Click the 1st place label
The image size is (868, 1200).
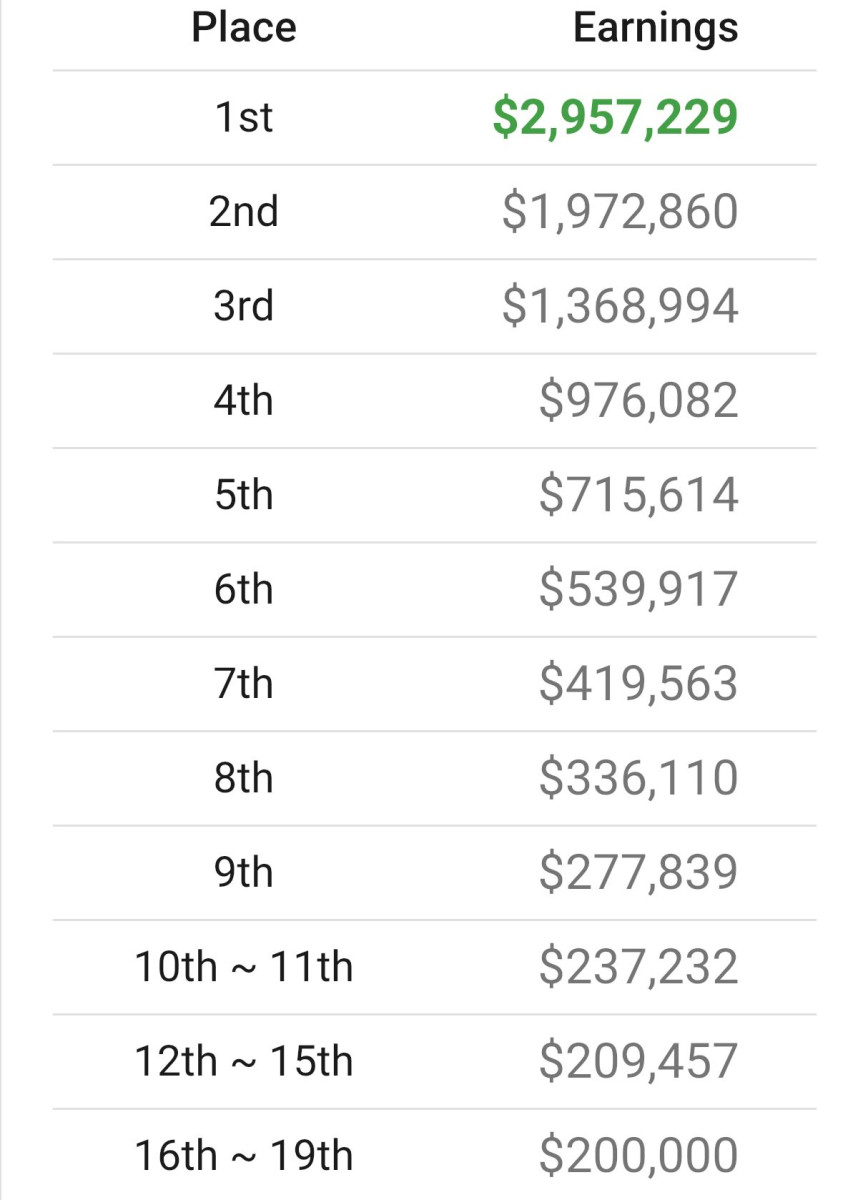pyautogui.click(x=244, y=118)
